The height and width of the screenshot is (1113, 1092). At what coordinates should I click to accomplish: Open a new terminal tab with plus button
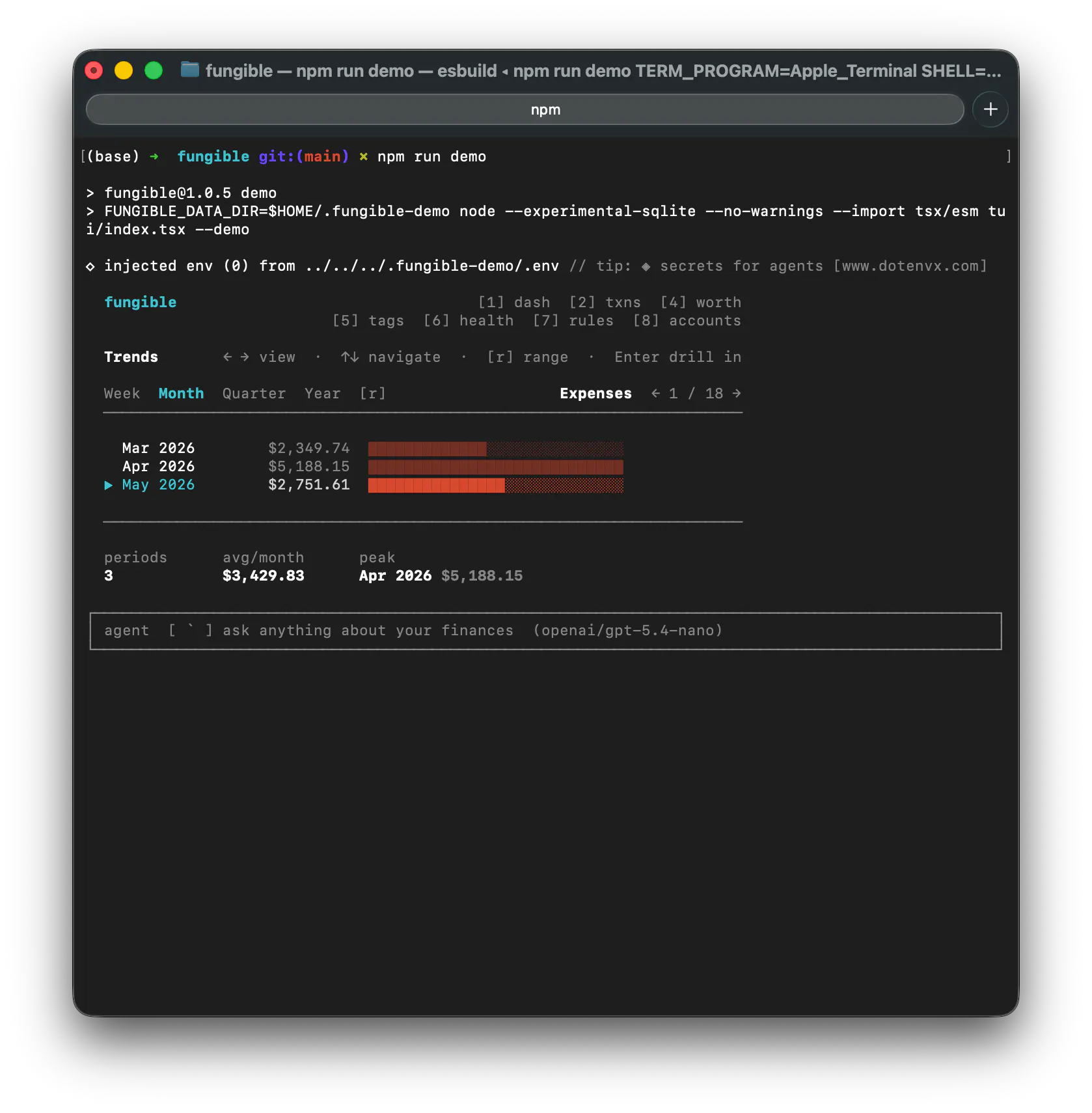[990, 109]
